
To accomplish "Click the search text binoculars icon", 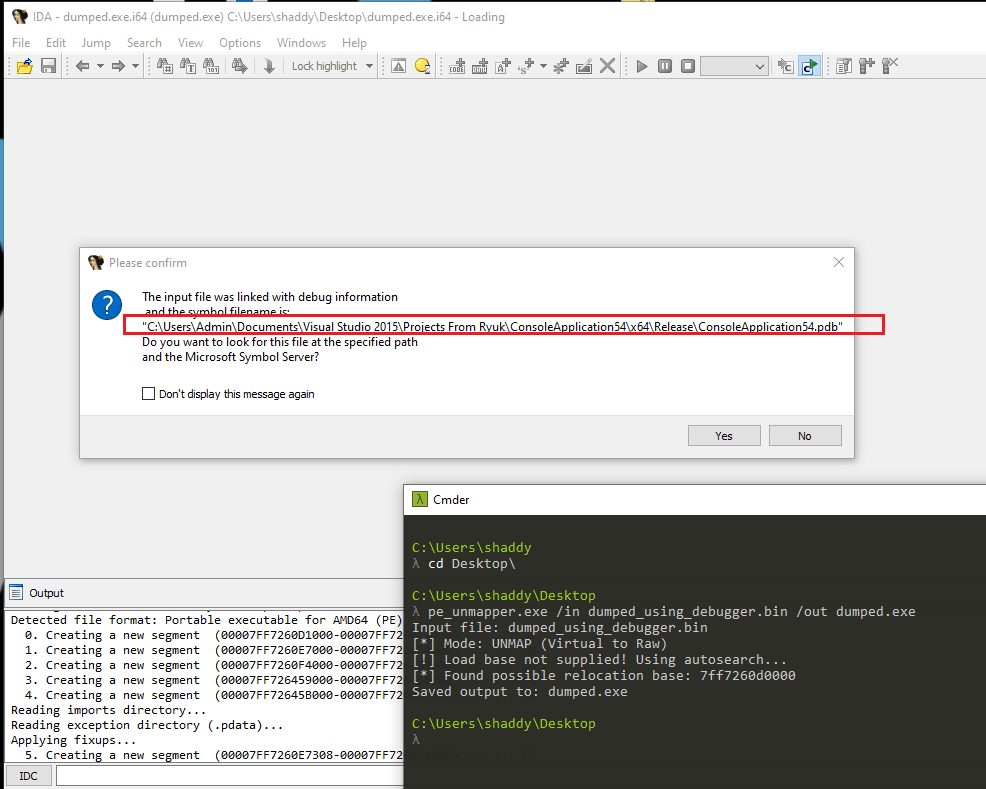I will point(188,66).
